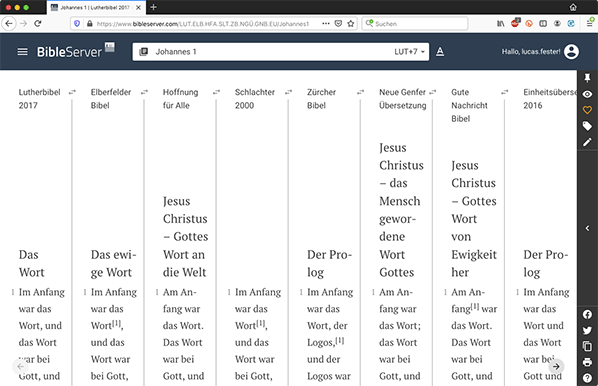Click the 'Der Prolog' heading in Zürcher Bibel
The width and height of the screenshot is (598, 386).
[330, 263]
